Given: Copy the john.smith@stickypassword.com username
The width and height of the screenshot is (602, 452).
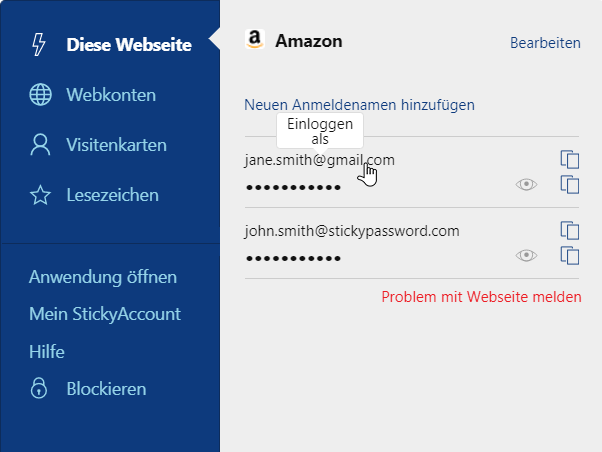Looking at the screenshot, I should point(570,230).
